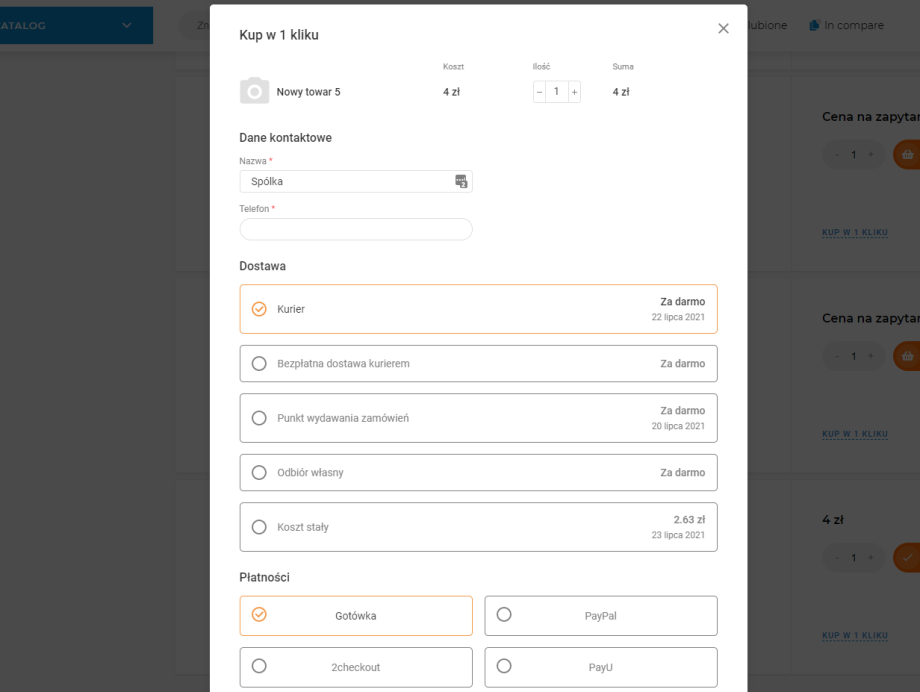The image size is (920, 692).
Task: Click the Ilość column header
Action: [541, 66]
